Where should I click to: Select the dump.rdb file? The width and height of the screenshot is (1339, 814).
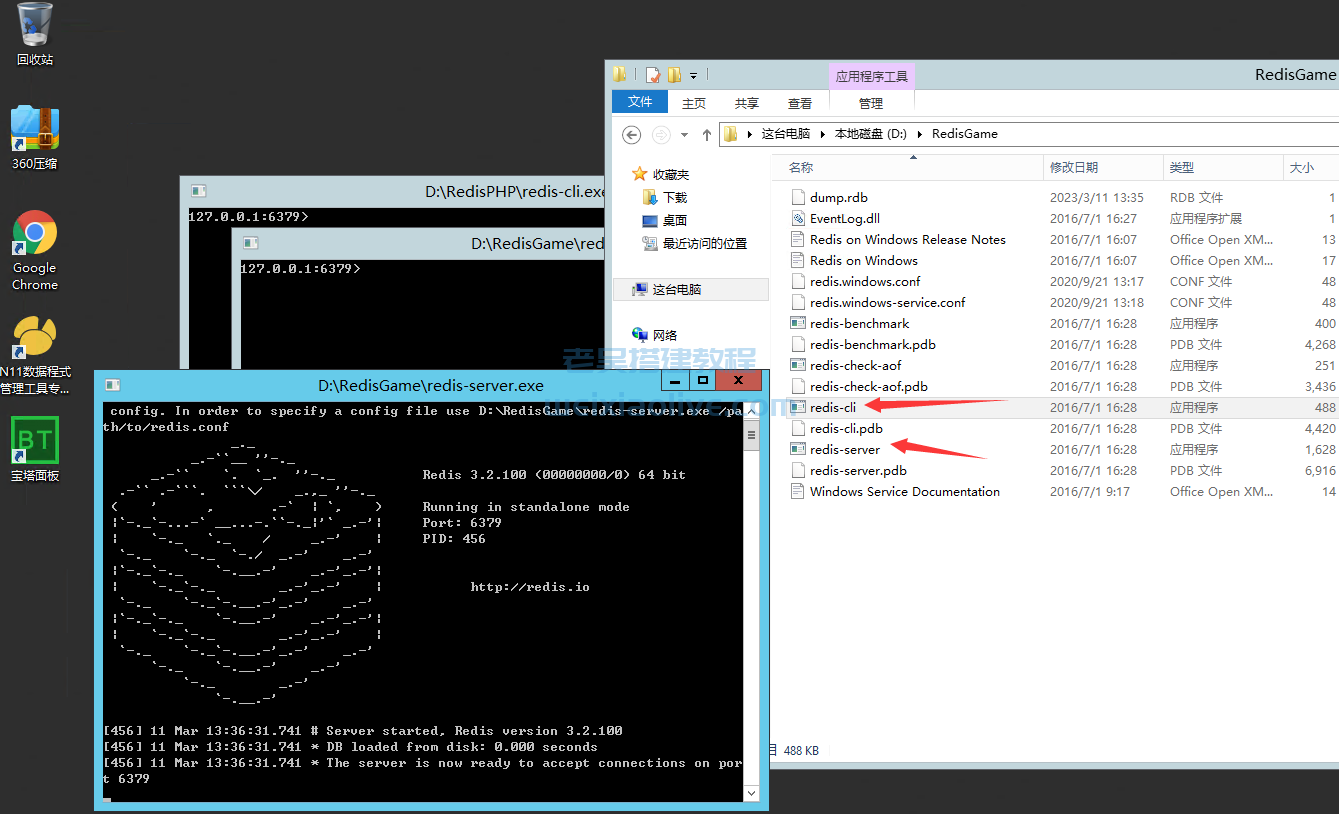[x=838, y=197]
